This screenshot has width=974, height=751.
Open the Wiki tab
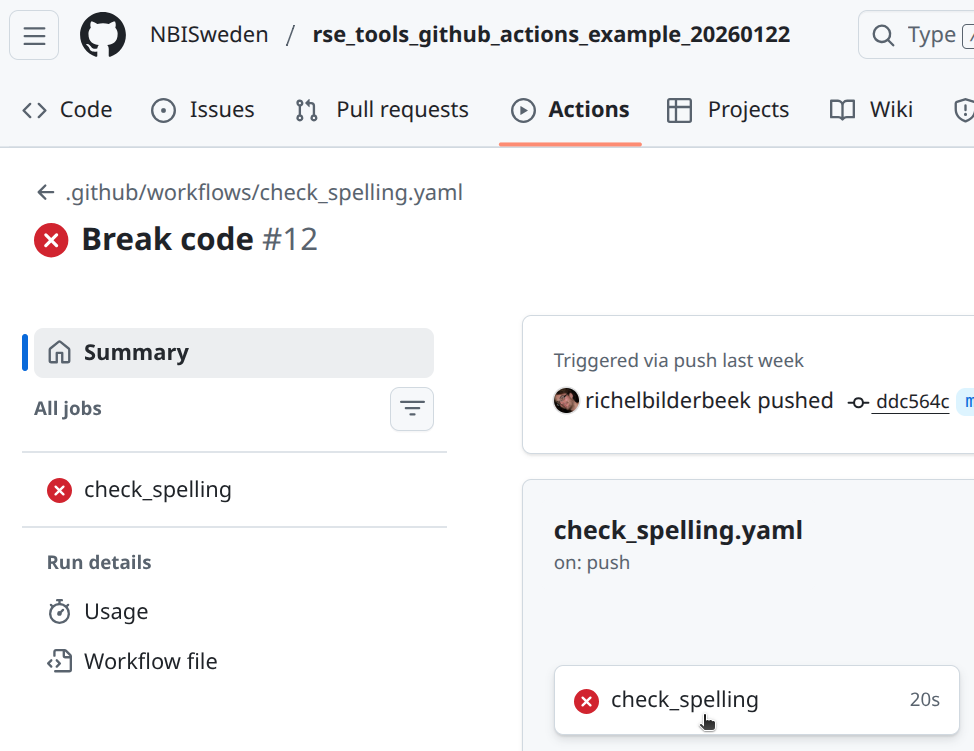[x=871, y=110]
